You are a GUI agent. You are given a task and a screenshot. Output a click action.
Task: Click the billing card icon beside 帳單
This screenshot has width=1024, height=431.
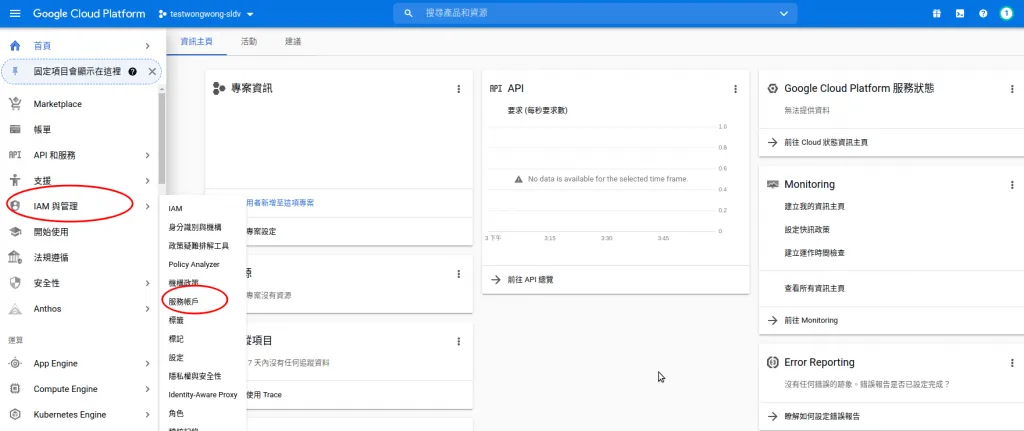(x=15, y=129)
